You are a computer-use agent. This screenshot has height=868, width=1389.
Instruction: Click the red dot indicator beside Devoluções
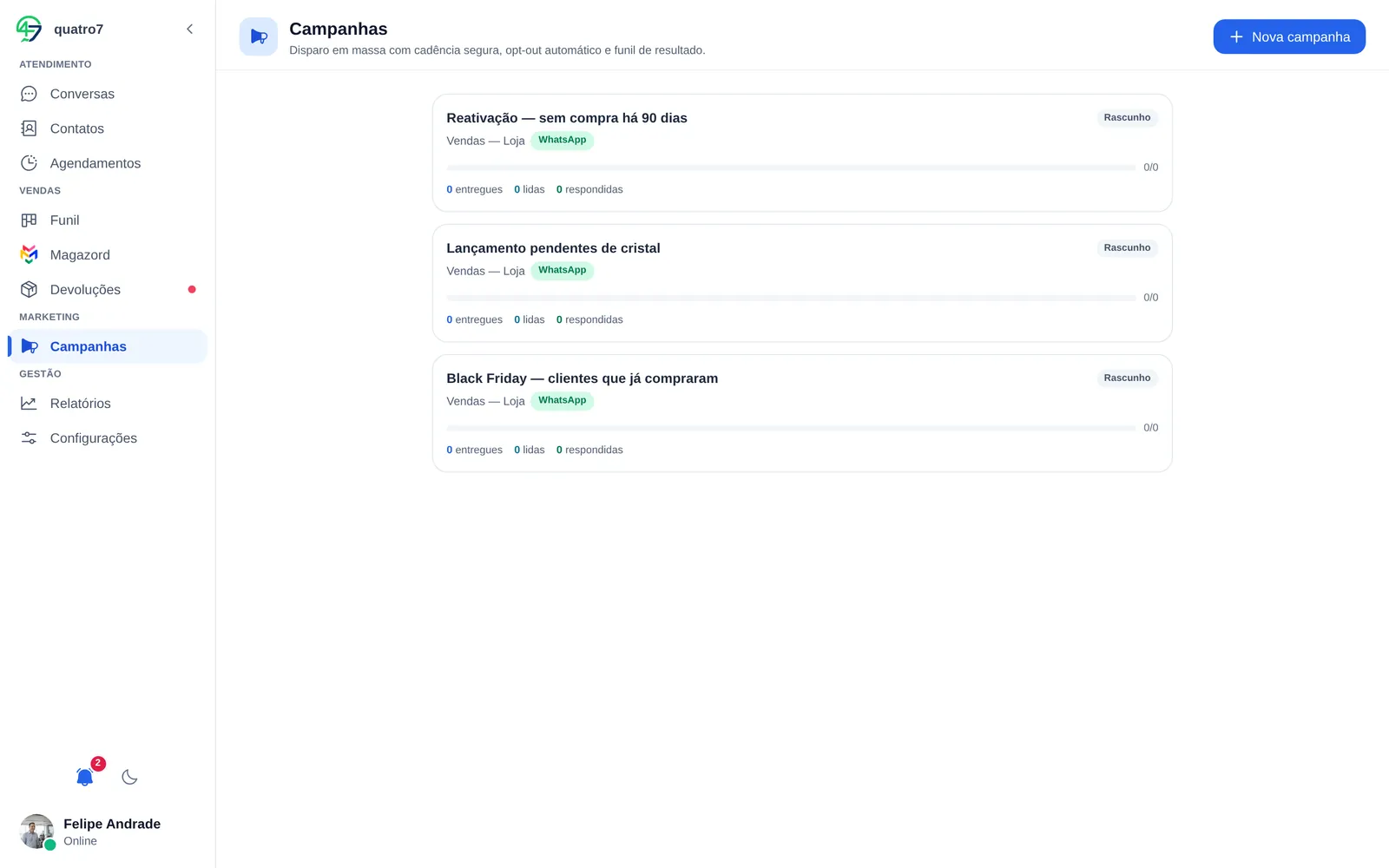[x=192, y=290]
